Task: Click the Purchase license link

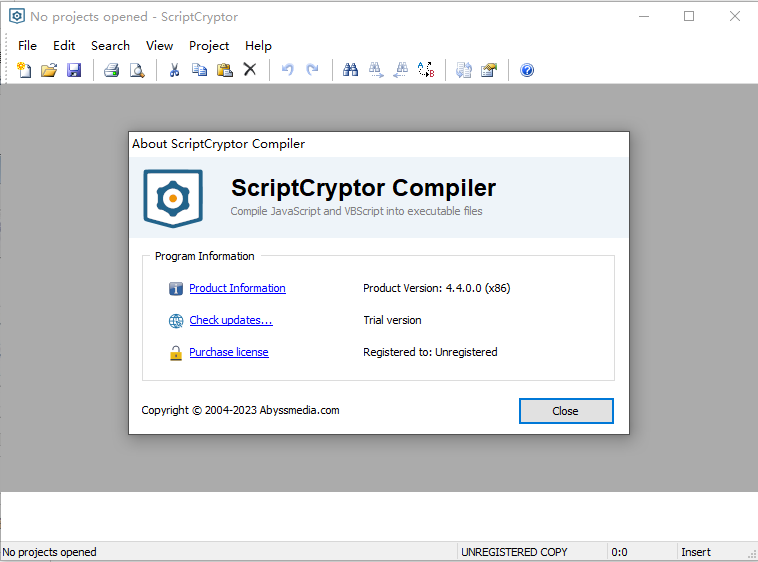Action: point(229,352)
